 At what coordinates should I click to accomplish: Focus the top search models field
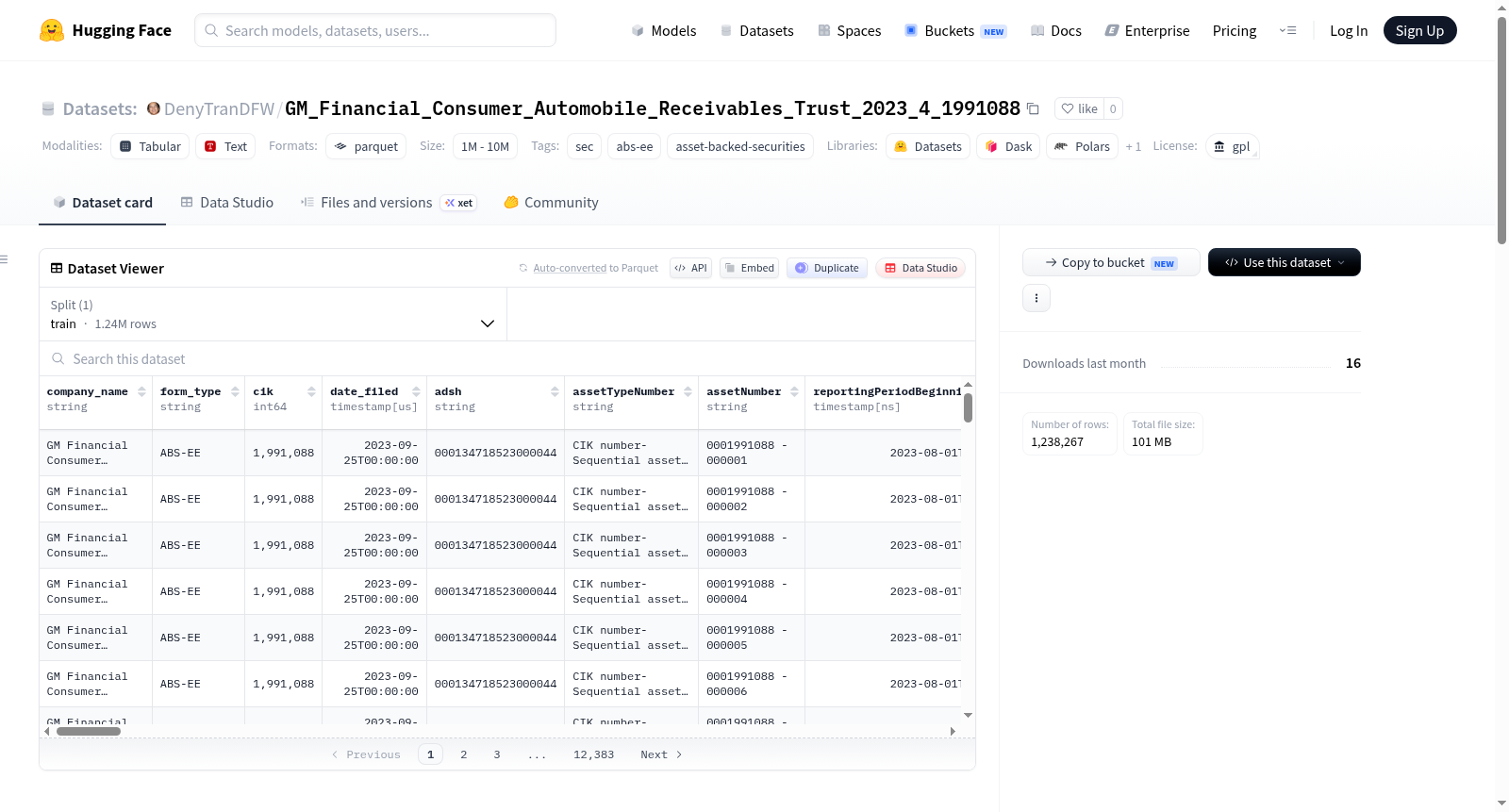(375, 30)
